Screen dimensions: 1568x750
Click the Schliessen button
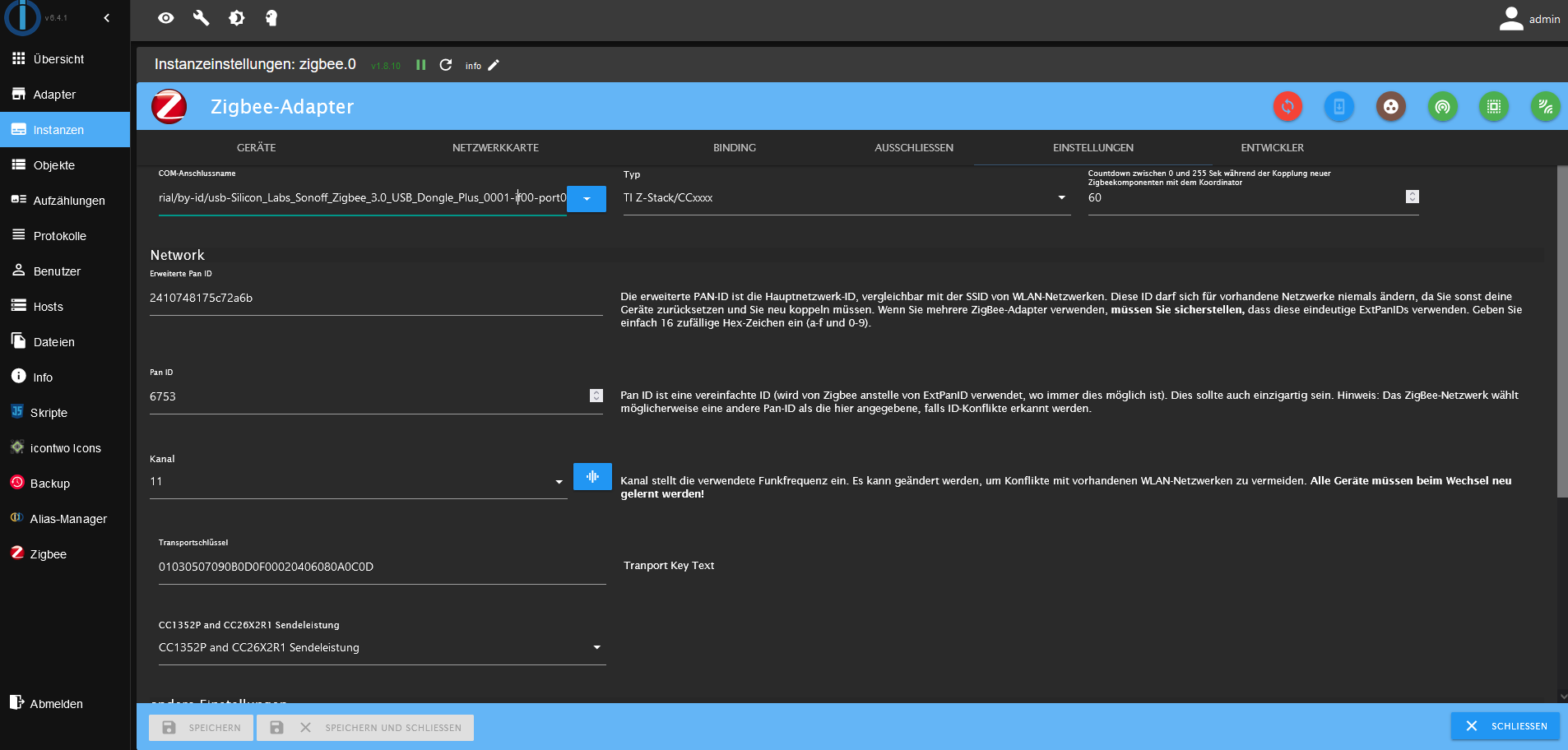(x=1505, y=726)
